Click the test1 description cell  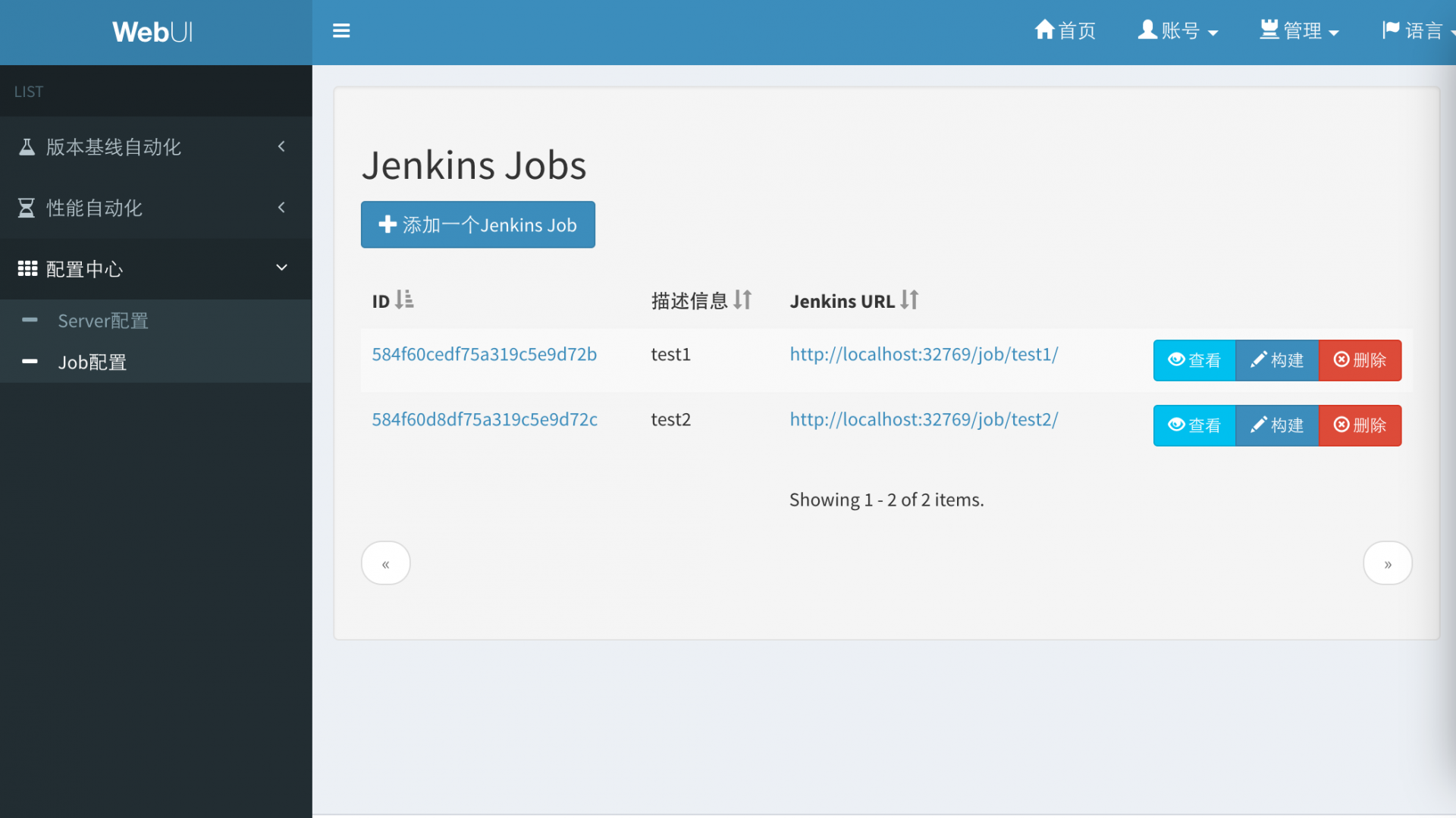671,354
